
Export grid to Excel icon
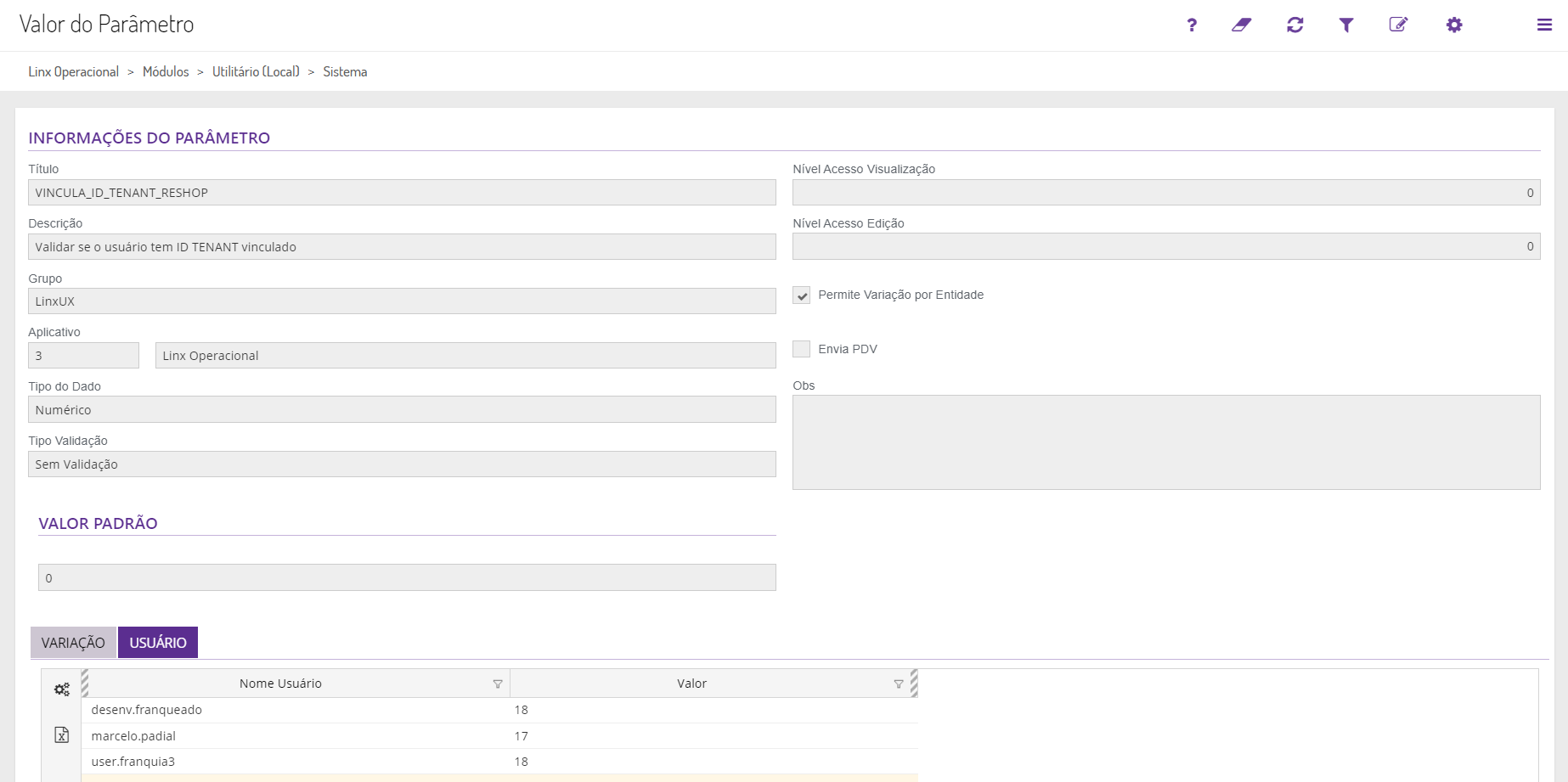point(62,734)
